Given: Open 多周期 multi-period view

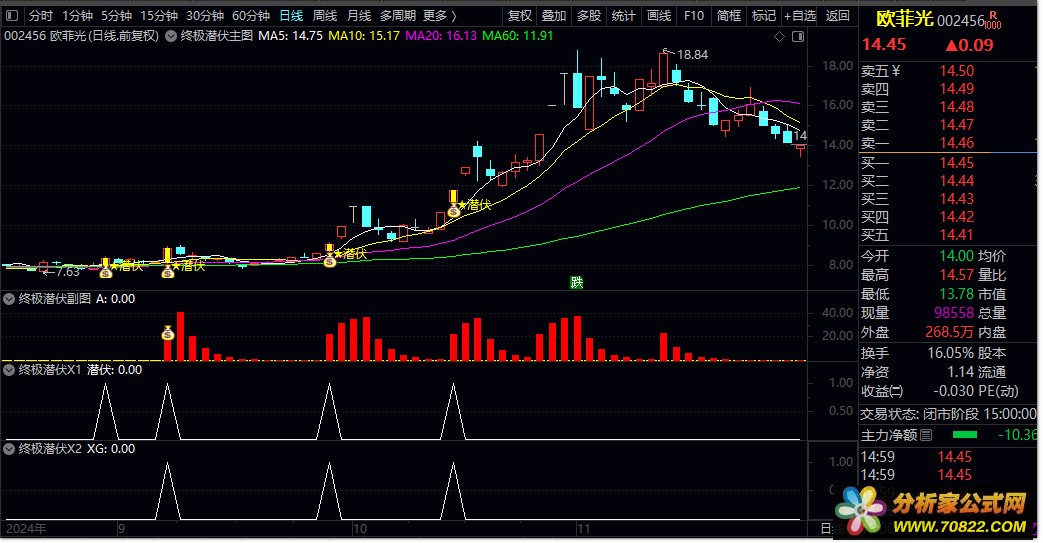Looking at the screenshot, I should coord(398,15).
